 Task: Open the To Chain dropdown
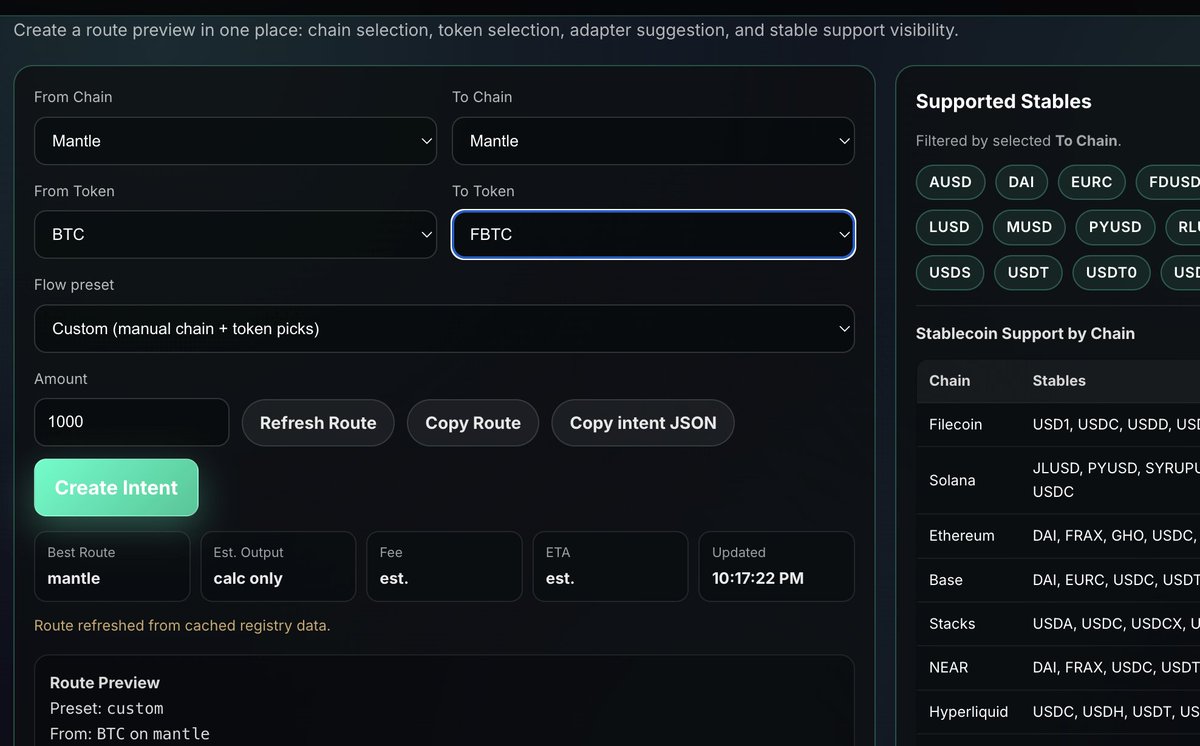click(x=653, y=141)
